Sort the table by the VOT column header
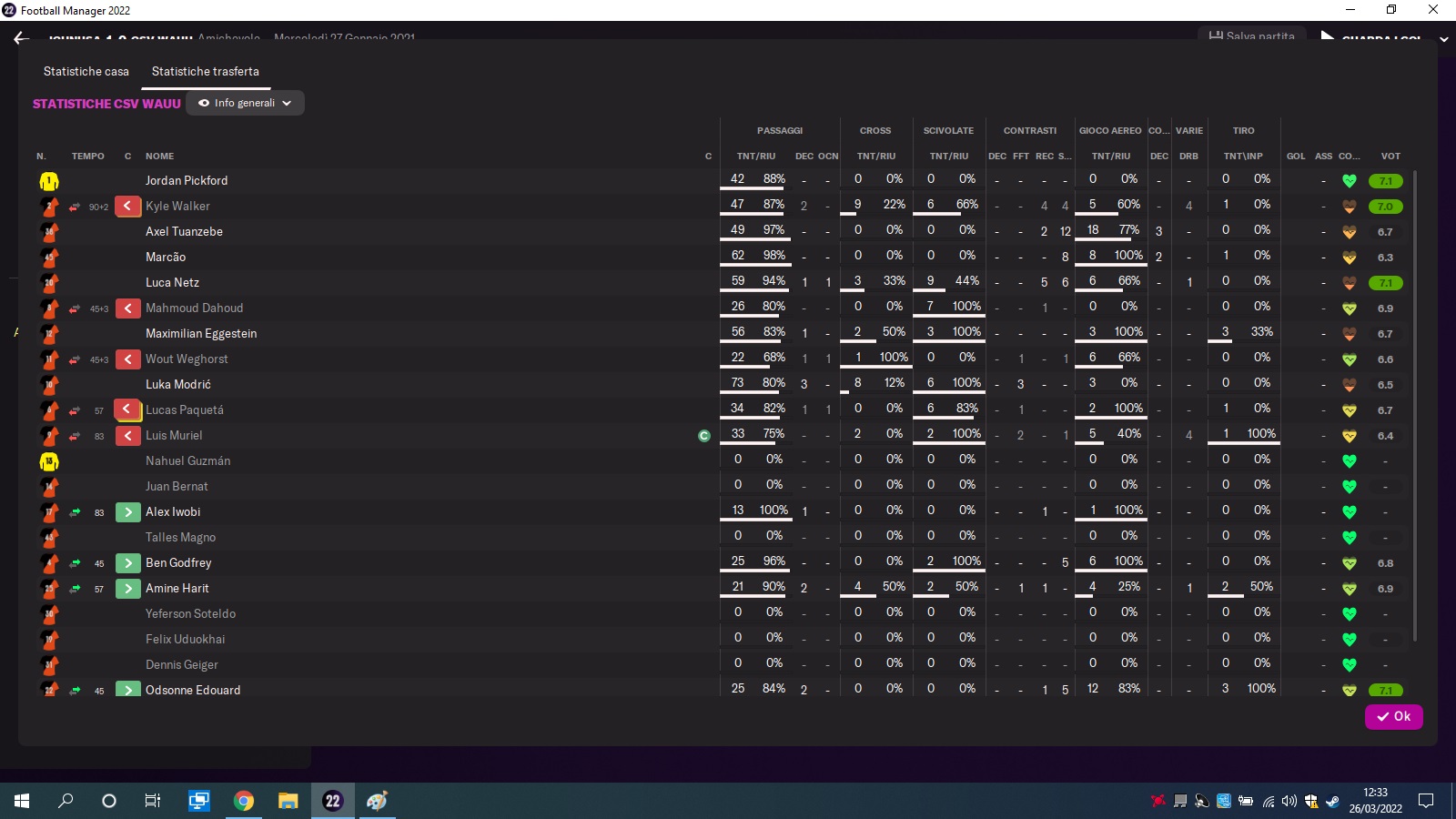Screen dimensions: 1456x819 pyautogui.click(x=1390, y=156)
